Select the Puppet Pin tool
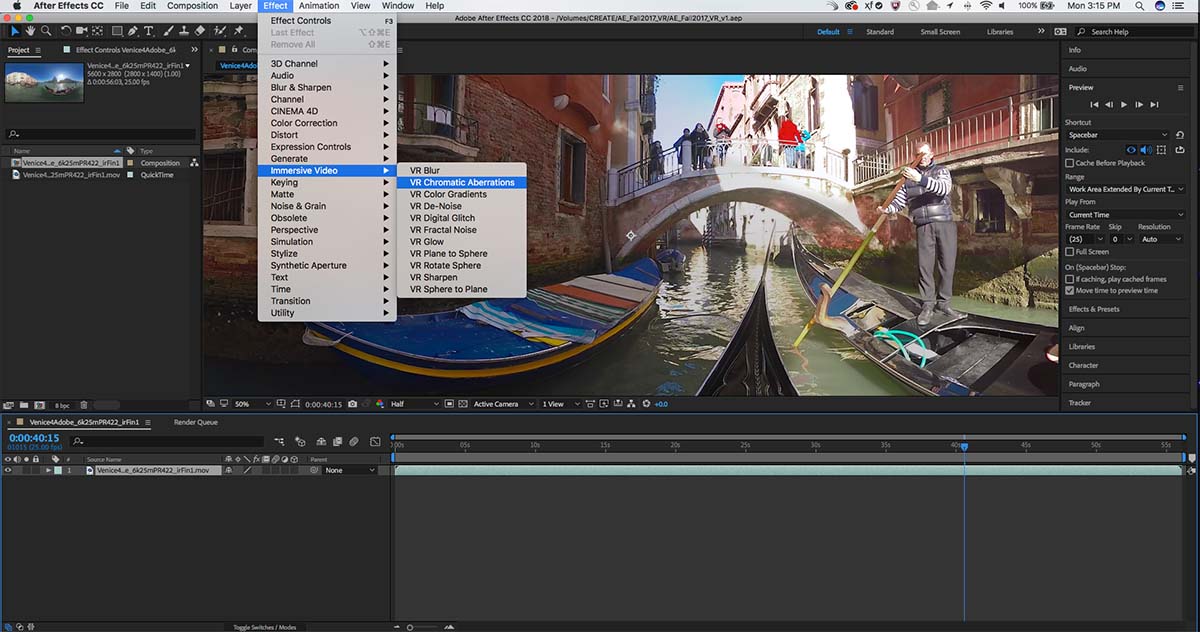The image size is (1200, 632). (238, 31)
